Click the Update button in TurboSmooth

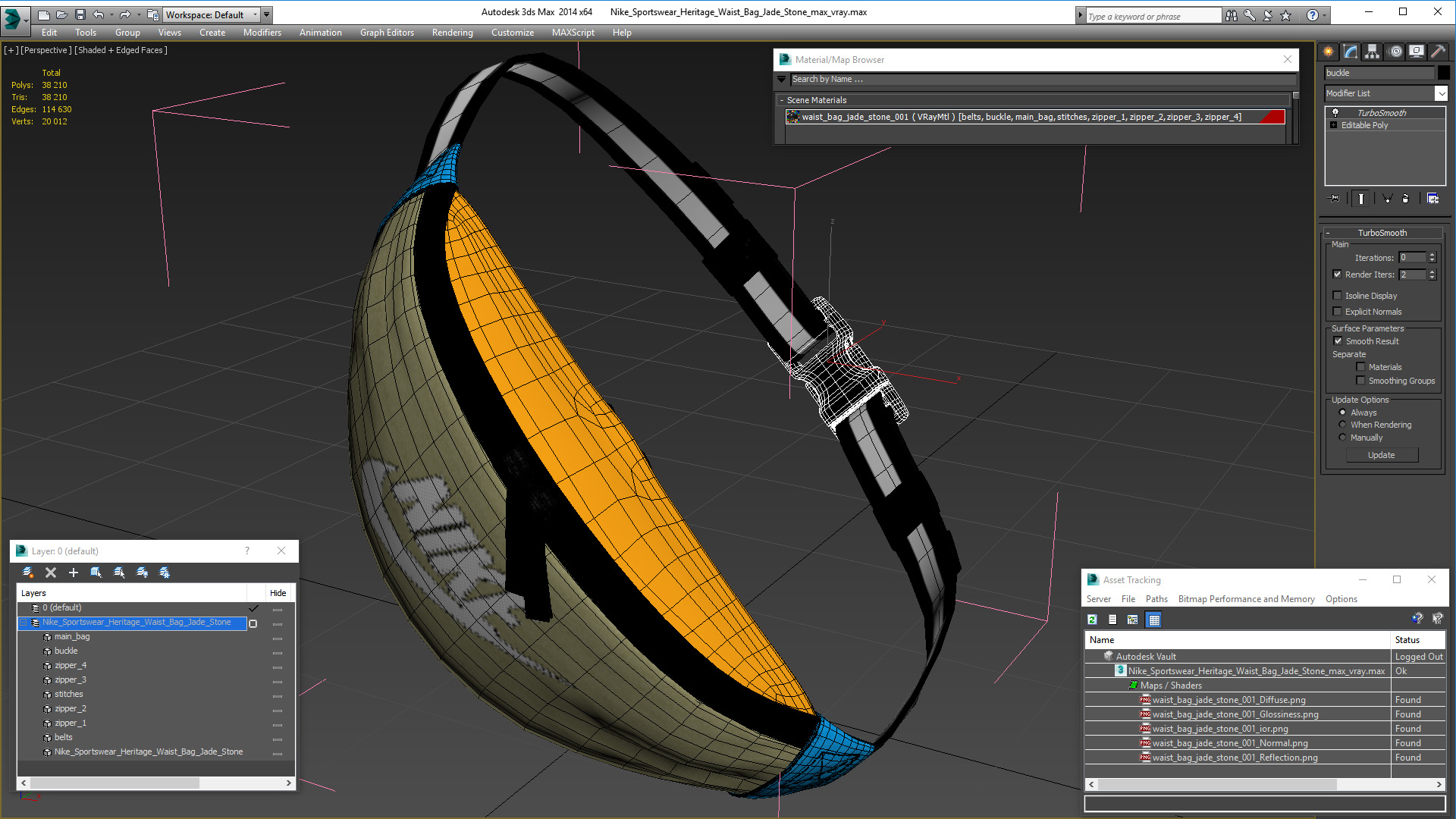[x=1382, y=455]
